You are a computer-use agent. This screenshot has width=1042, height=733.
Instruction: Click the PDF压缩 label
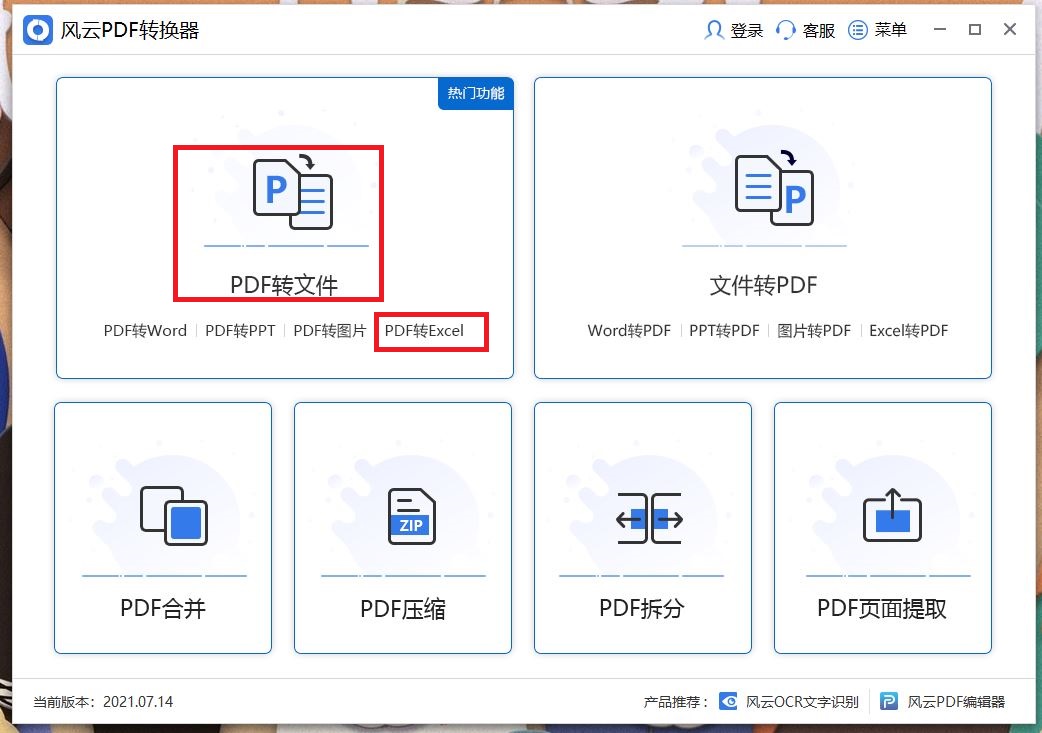(x=403, y=608)
